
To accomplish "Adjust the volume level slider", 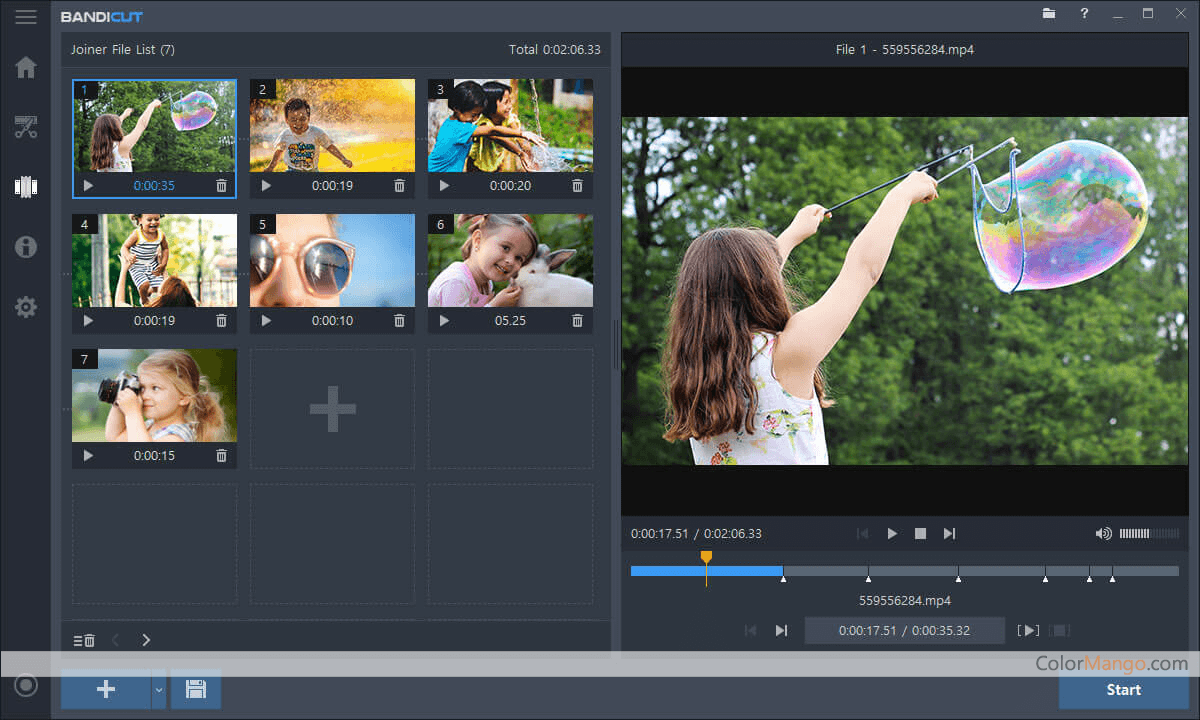I will point(1148,534).
